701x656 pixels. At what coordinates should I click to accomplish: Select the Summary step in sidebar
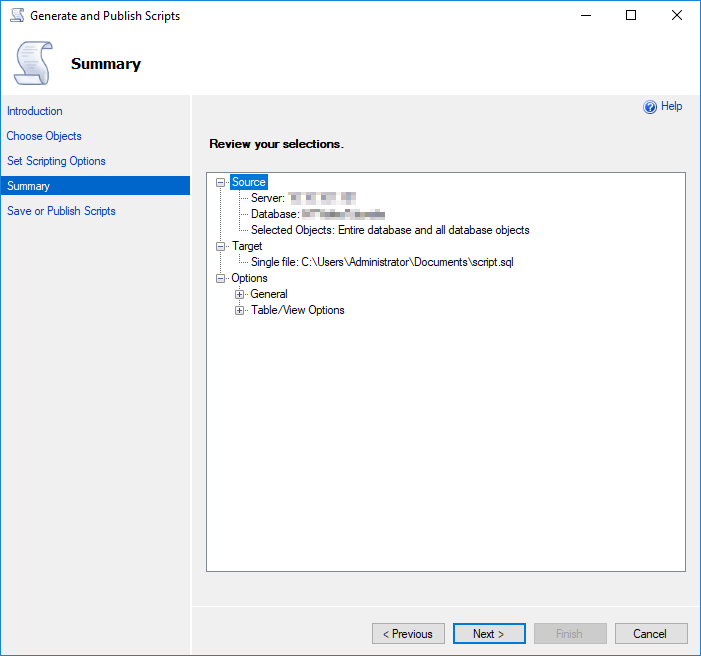pyautogui.click(x=95, y=186)
